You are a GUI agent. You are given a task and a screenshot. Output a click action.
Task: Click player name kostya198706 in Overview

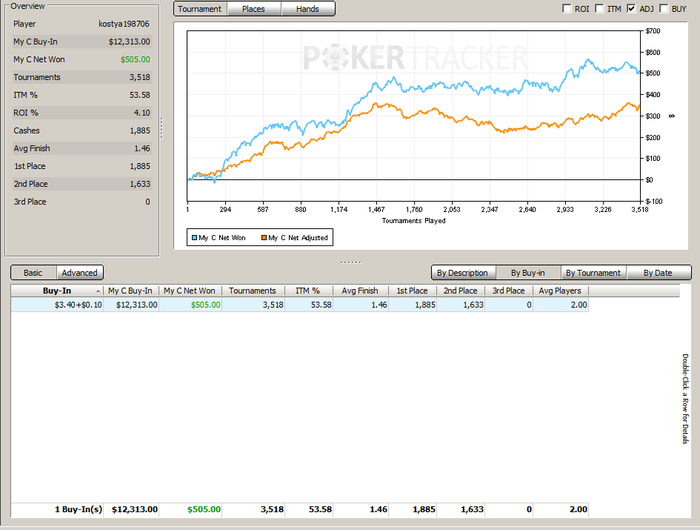124,24
